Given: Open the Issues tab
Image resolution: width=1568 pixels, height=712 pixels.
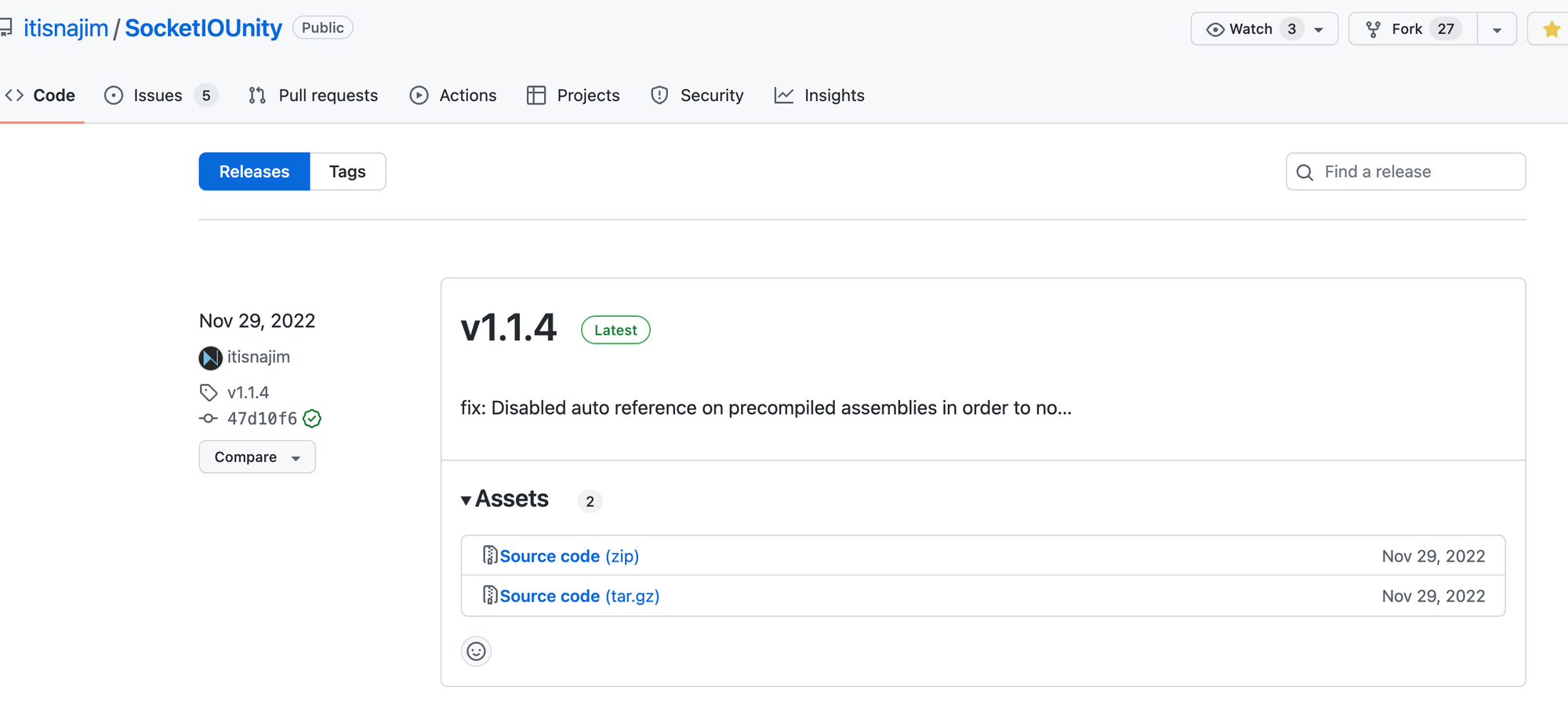Looking at the screenshot, I should pos(161,96).
